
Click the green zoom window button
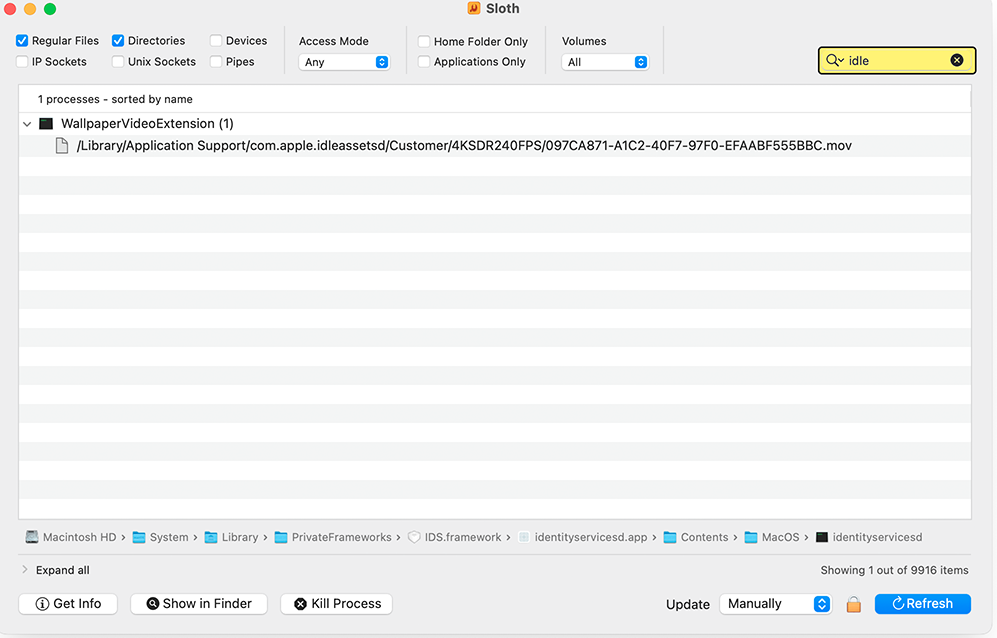point(50,9)
